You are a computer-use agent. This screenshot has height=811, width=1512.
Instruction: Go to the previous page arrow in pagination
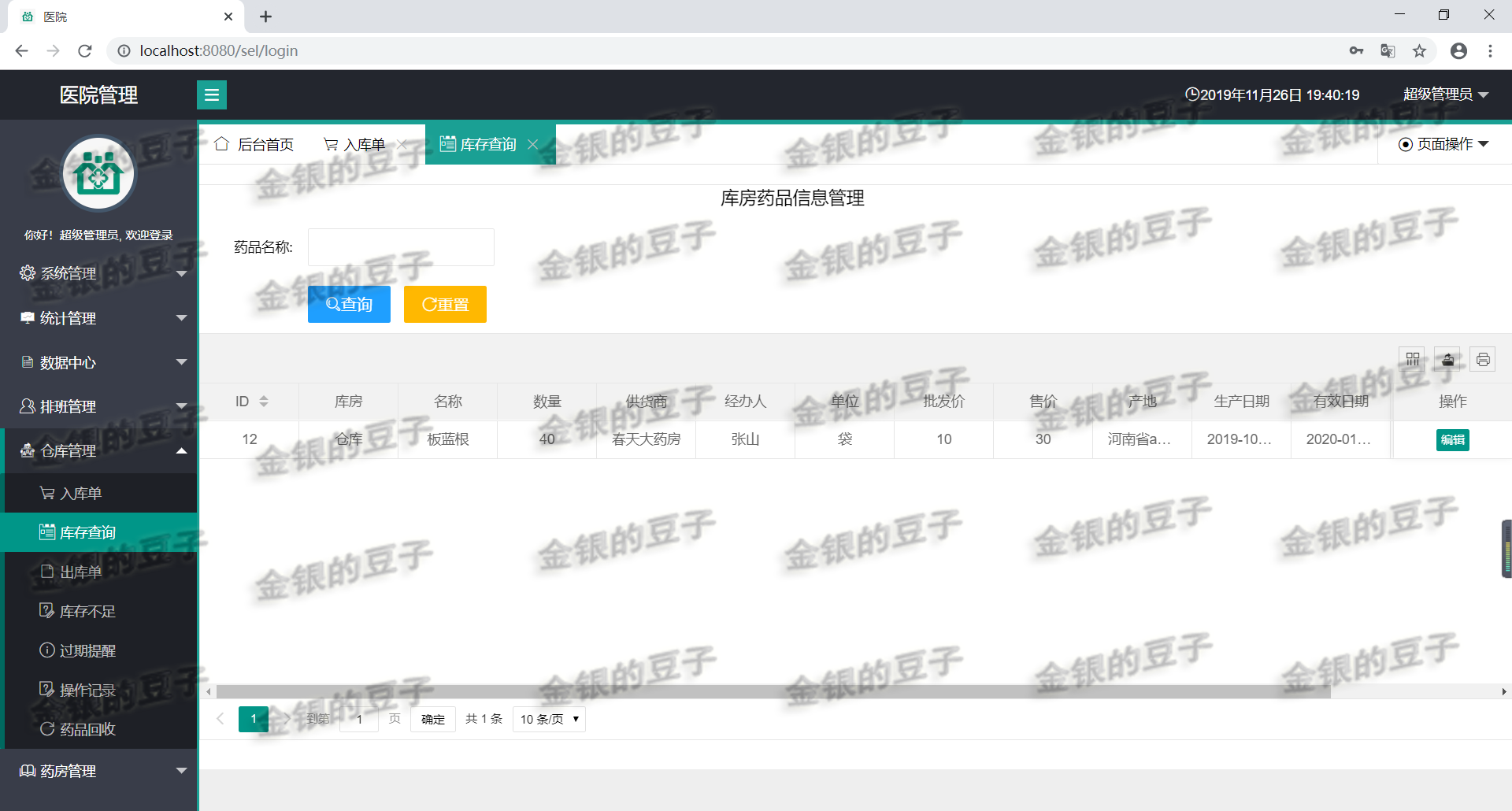coord(220,718)
